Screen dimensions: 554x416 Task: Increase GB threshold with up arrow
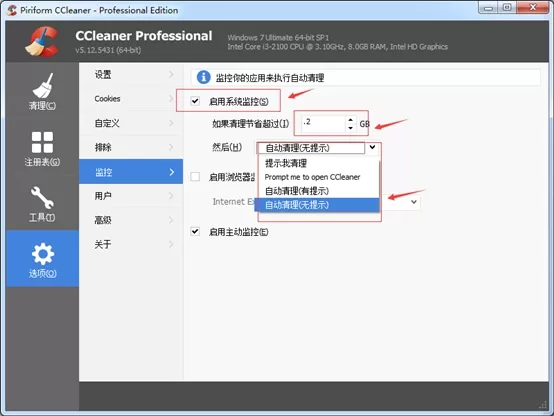tap(350, 119)
